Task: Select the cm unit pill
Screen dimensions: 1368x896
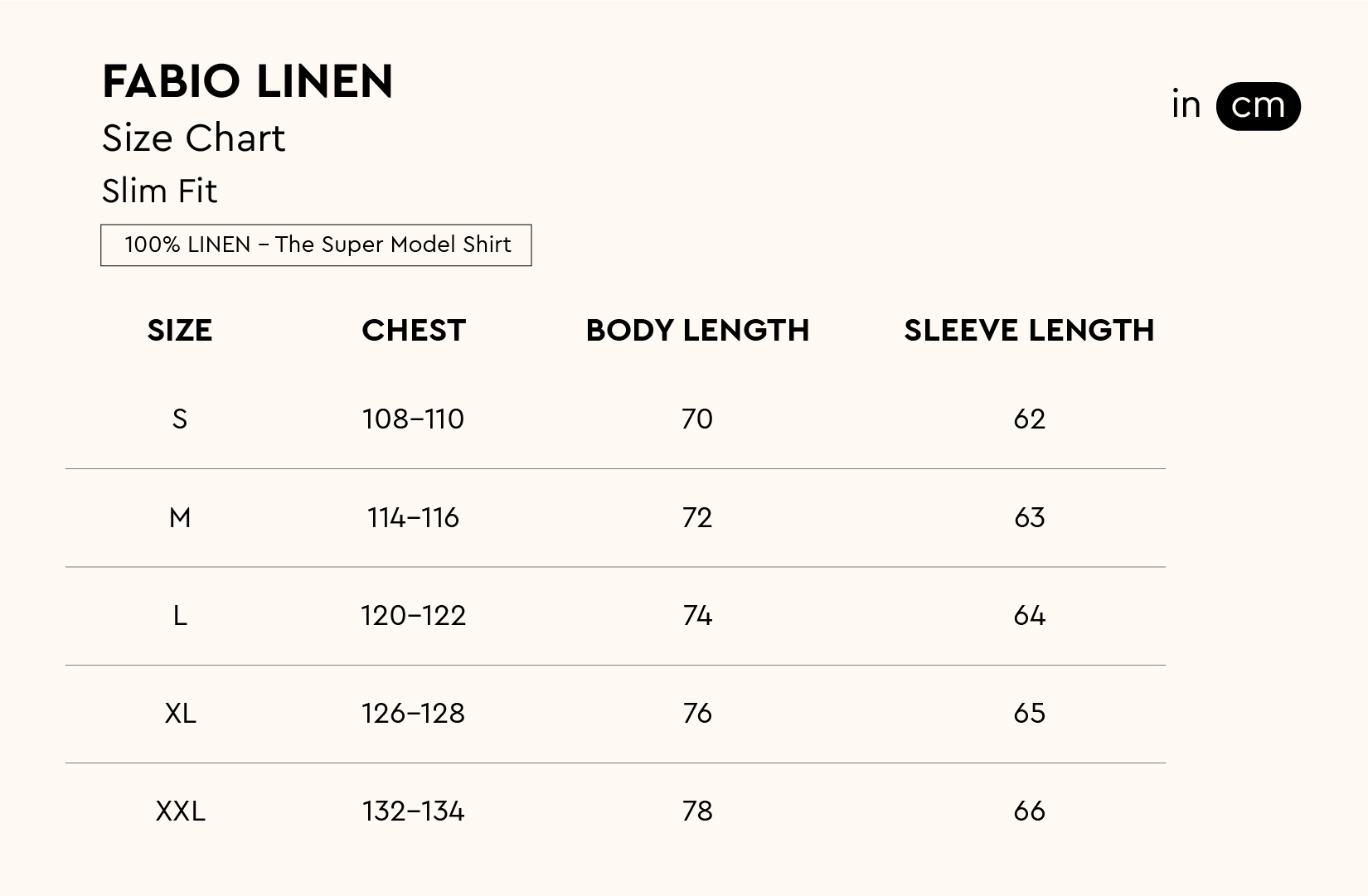Action: coord(1258,106)
